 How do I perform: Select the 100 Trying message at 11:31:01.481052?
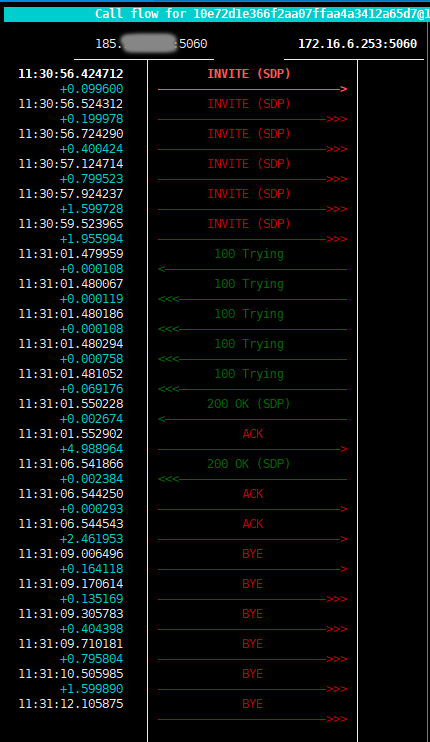pos(249,374)
